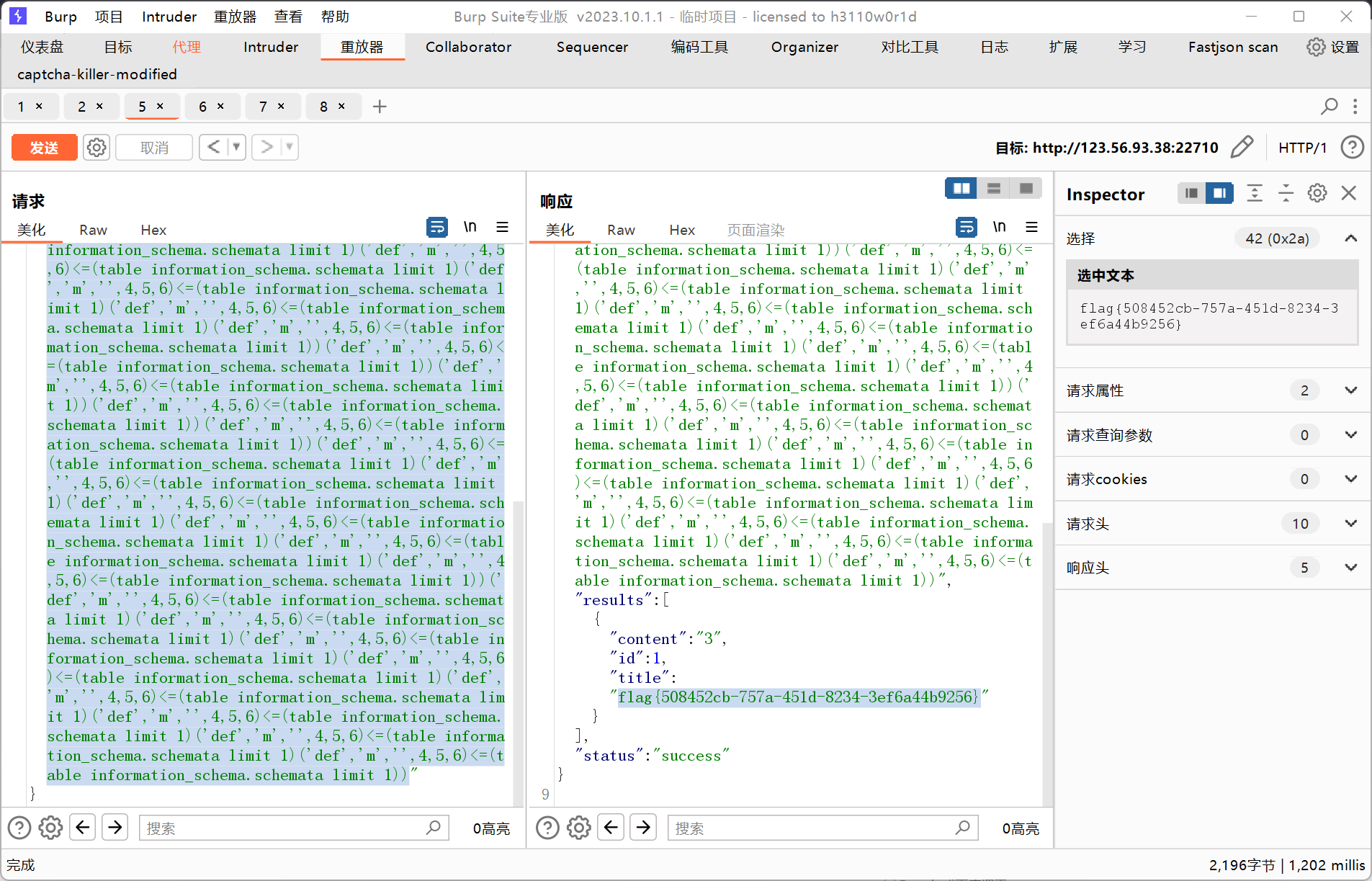Expand all Inspector sections icon
Screen dimensions: 1372x881
1255,193
